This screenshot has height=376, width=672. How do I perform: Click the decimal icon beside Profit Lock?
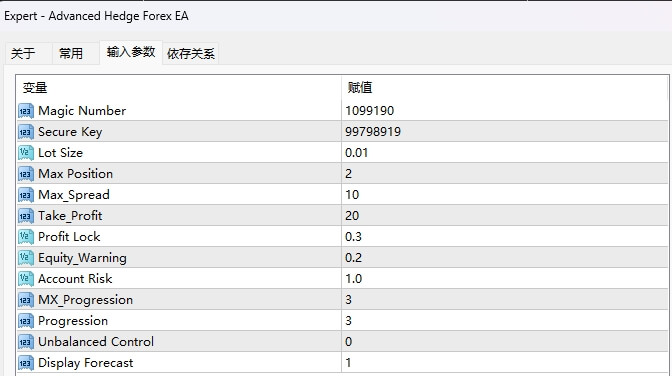click(x=26, y=237)
